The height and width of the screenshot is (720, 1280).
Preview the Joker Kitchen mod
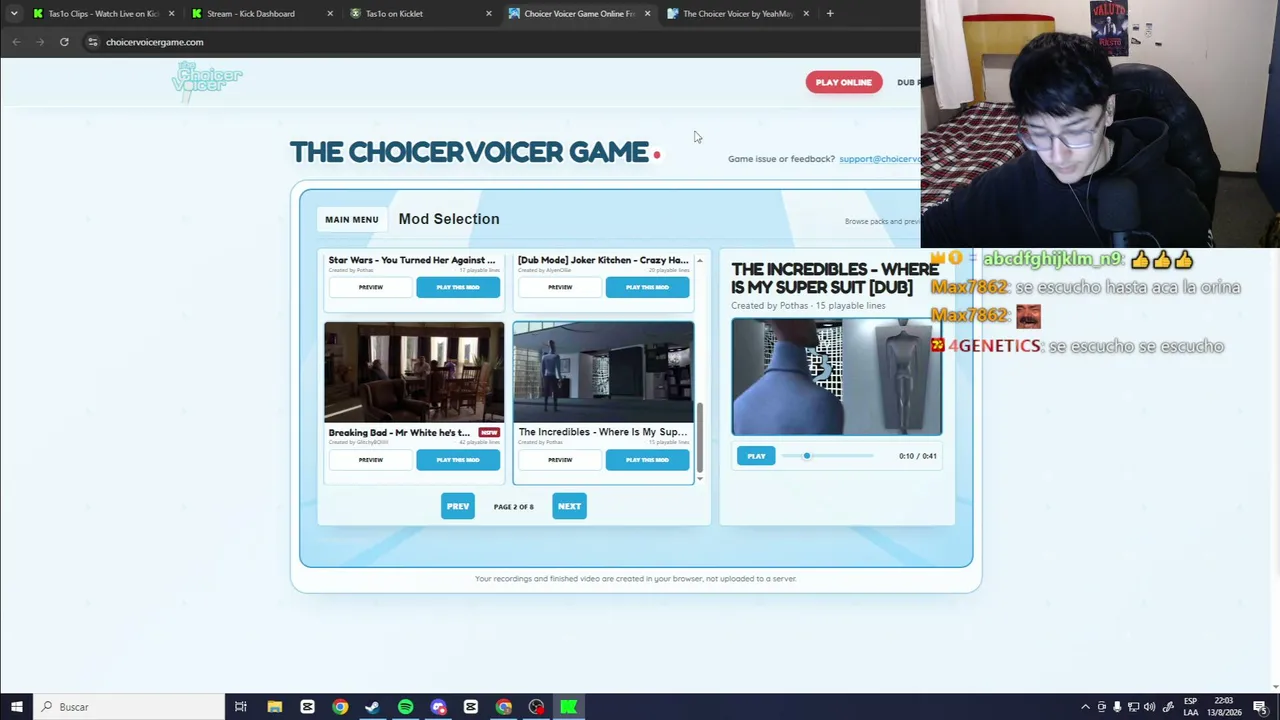(560, 287)
